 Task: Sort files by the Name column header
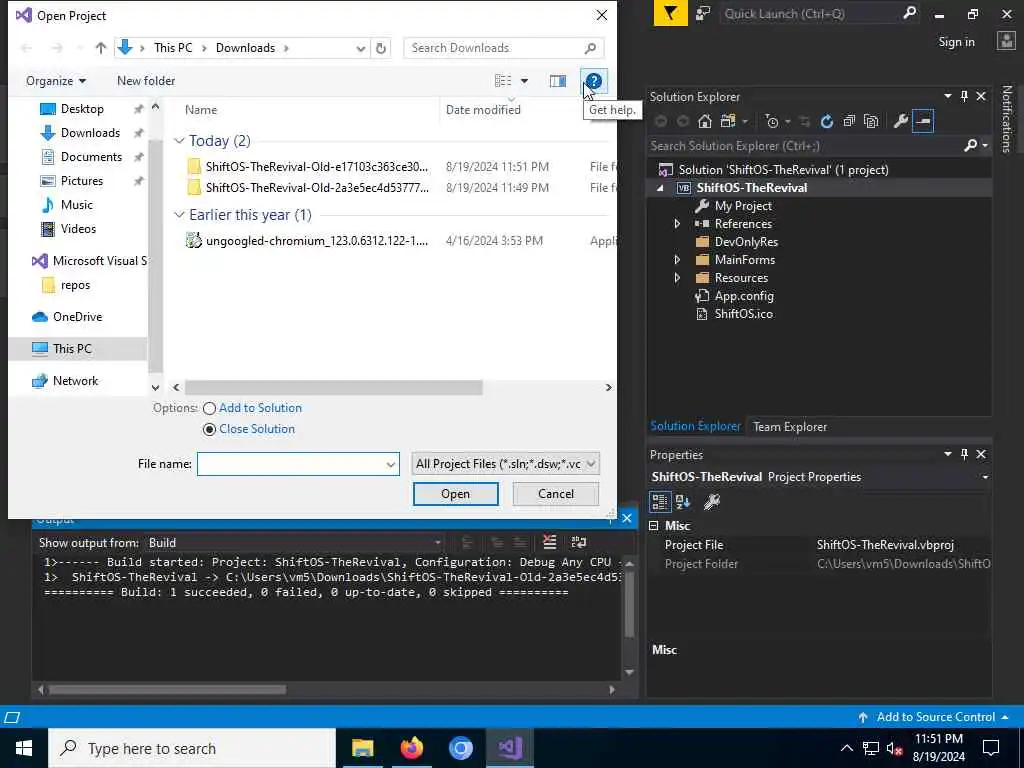(200, 110)
